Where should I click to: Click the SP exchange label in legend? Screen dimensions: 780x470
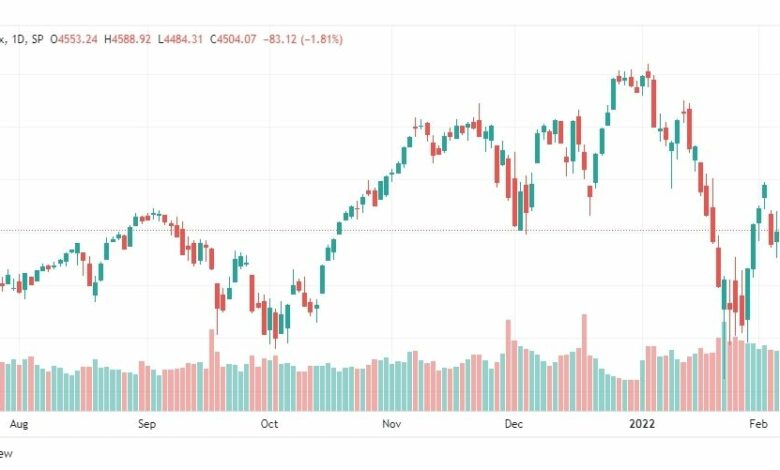coord(37,39)
